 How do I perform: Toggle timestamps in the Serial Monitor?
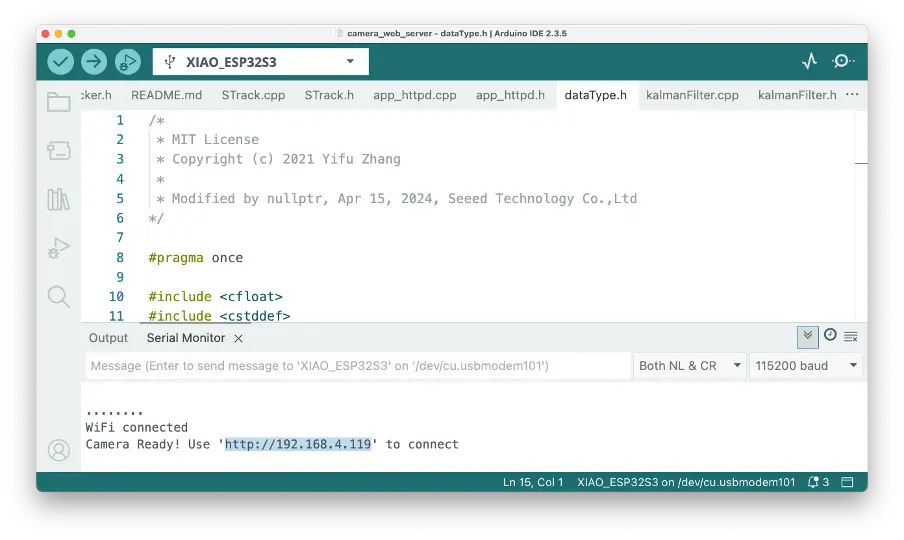(830, 335)
